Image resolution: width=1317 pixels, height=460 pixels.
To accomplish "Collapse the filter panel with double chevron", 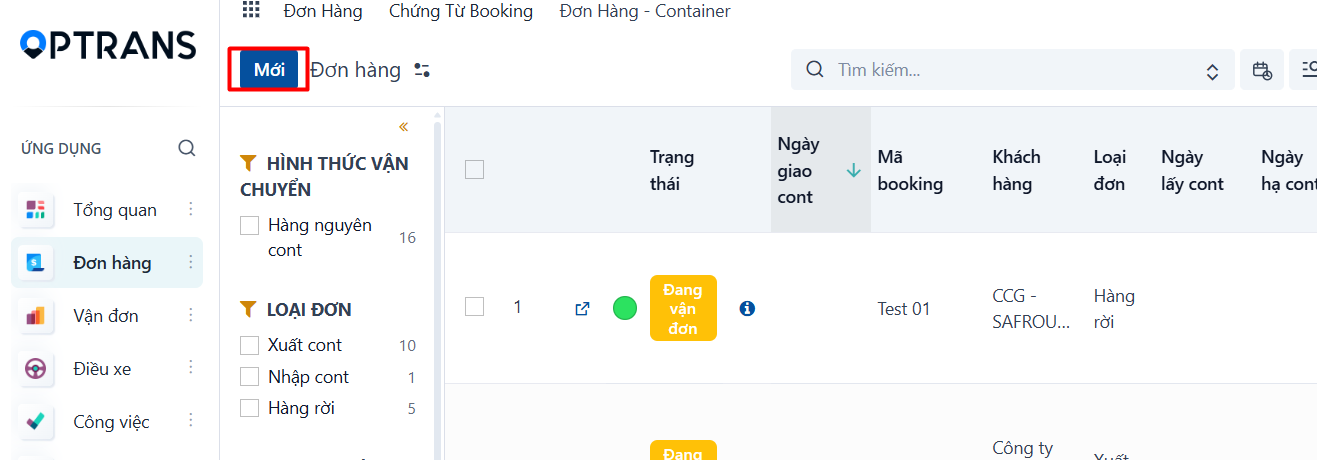I will [404, 127].
